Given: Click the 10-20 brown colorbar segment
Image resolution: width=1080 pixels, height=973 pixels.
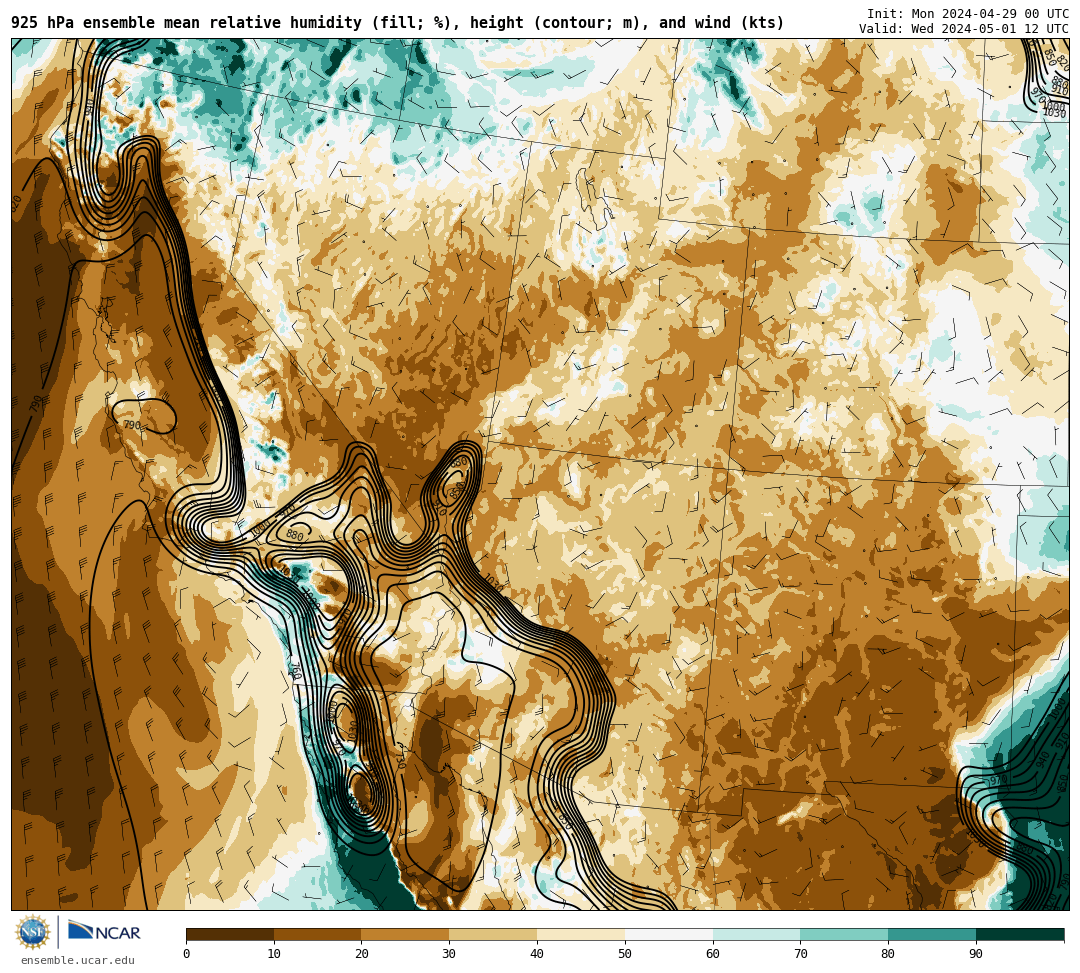Looking at the screenshot, I should click(318, 934).
